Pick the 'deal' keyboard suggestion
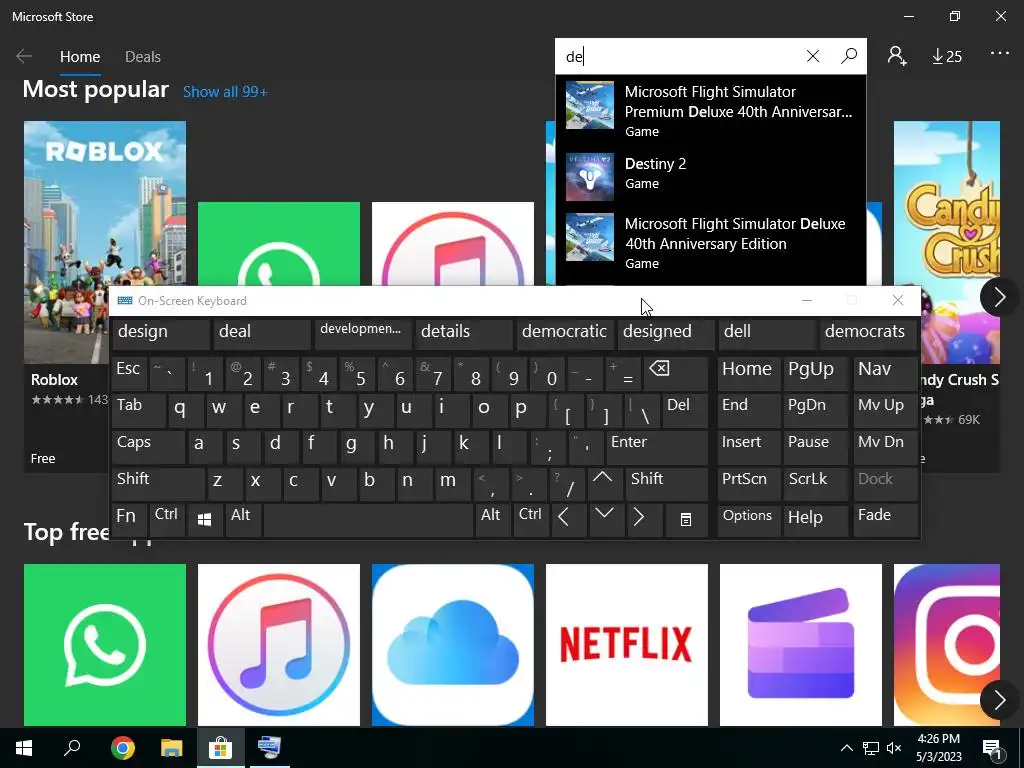This screenshot has height=768, width=1024. coord(262,333)
